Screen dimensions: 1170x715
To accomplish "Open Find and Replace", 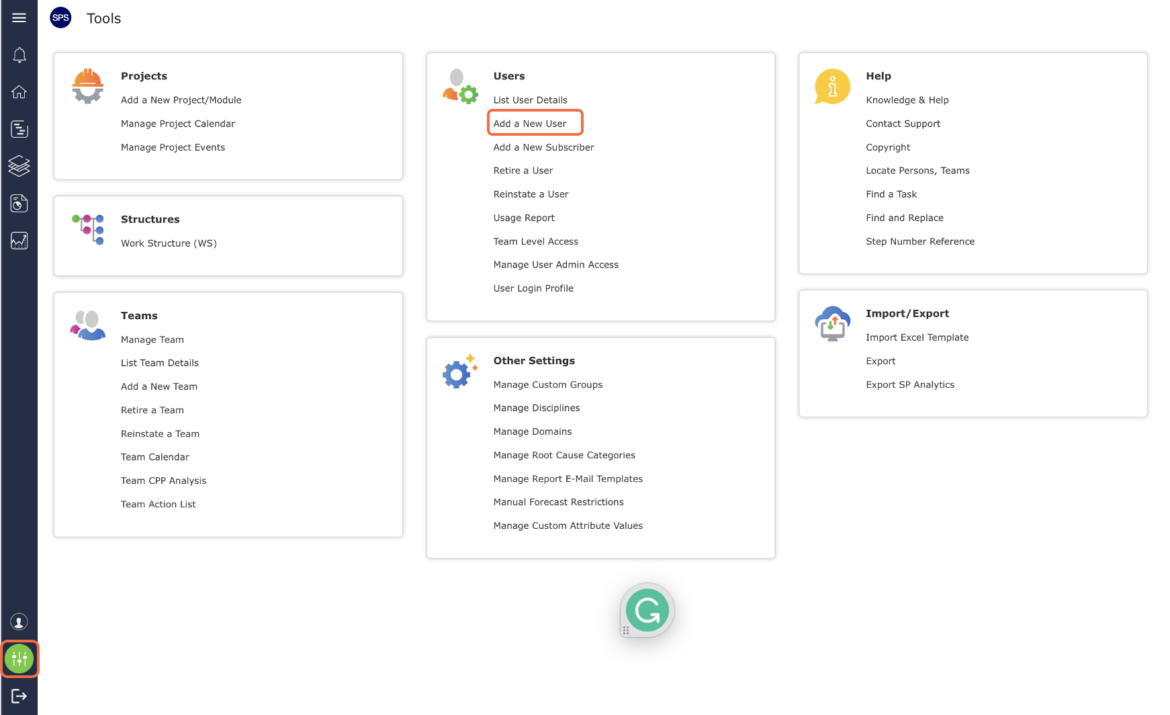I will pos(904,218).
